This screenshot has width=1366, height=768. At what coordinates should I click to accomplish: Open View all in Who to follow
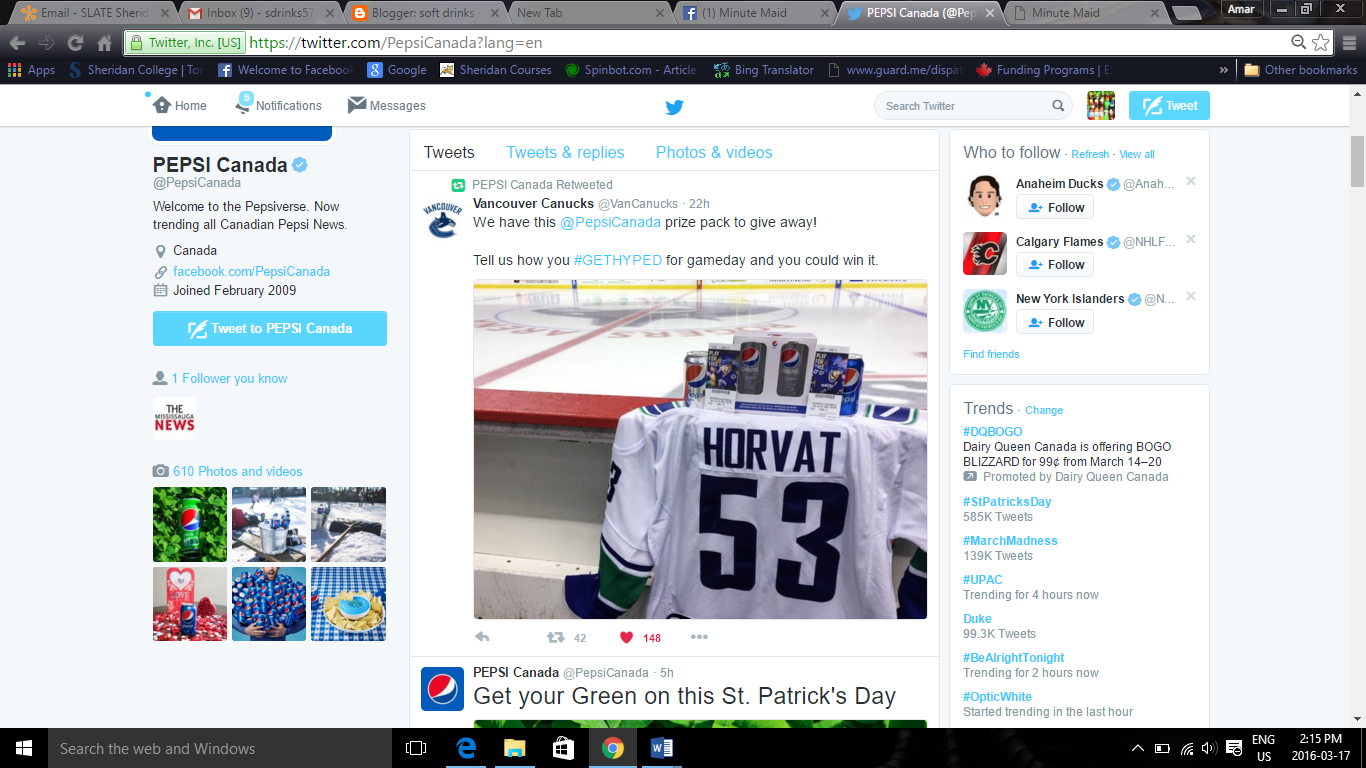[x=1137, y=154]
